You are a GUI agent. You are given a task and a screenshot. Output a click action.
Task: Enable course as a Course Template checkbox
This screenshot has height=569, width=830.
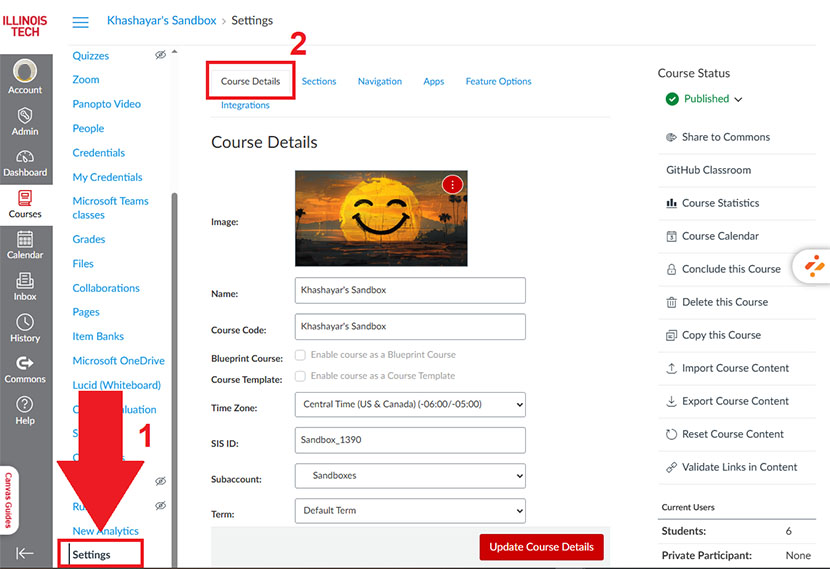(x=300, y=377)
